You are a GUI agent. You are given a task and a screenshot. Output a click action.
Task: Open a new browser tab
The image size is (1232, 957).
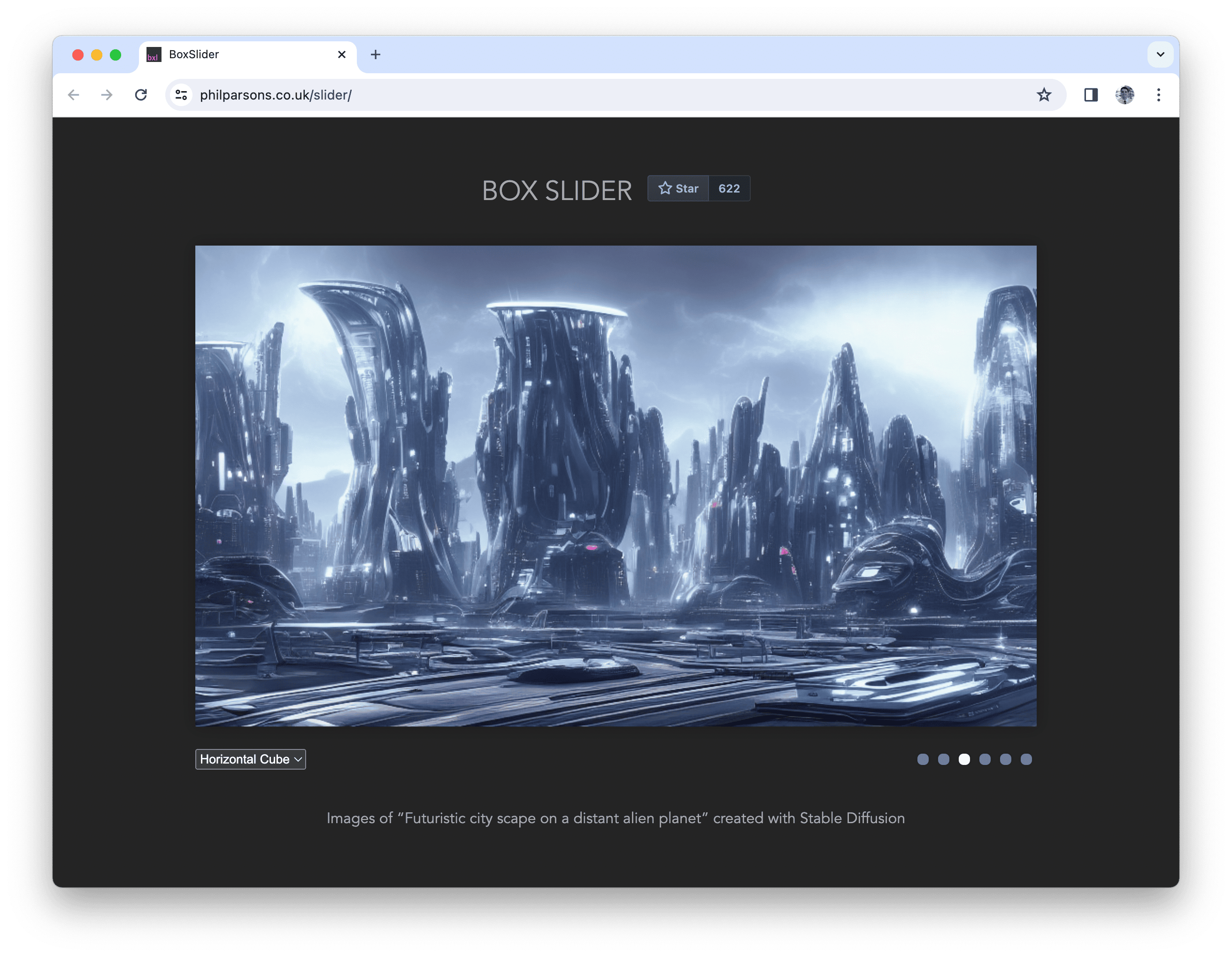[376, 55]
